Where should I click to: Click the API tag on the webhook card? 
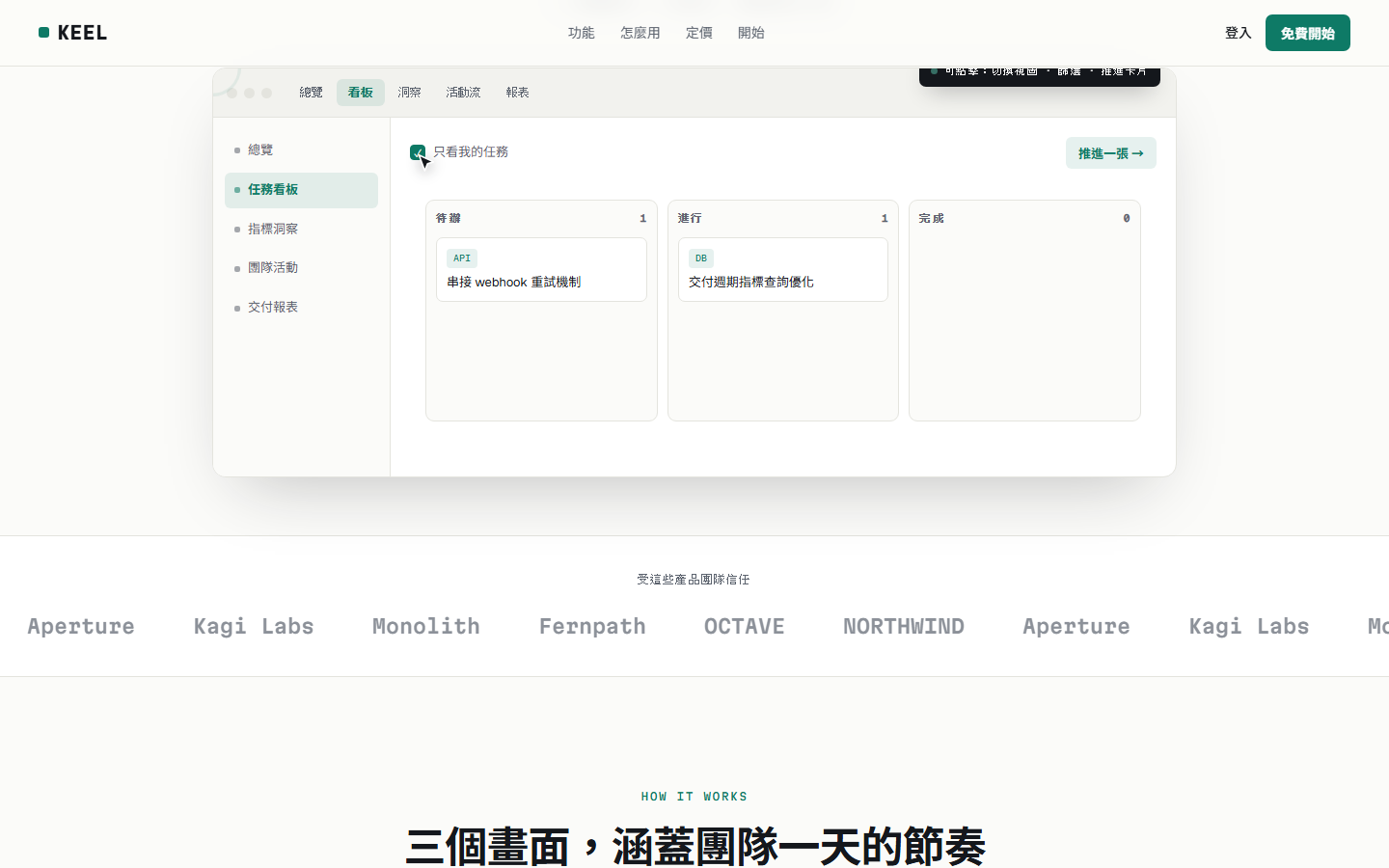click(462, 258)
